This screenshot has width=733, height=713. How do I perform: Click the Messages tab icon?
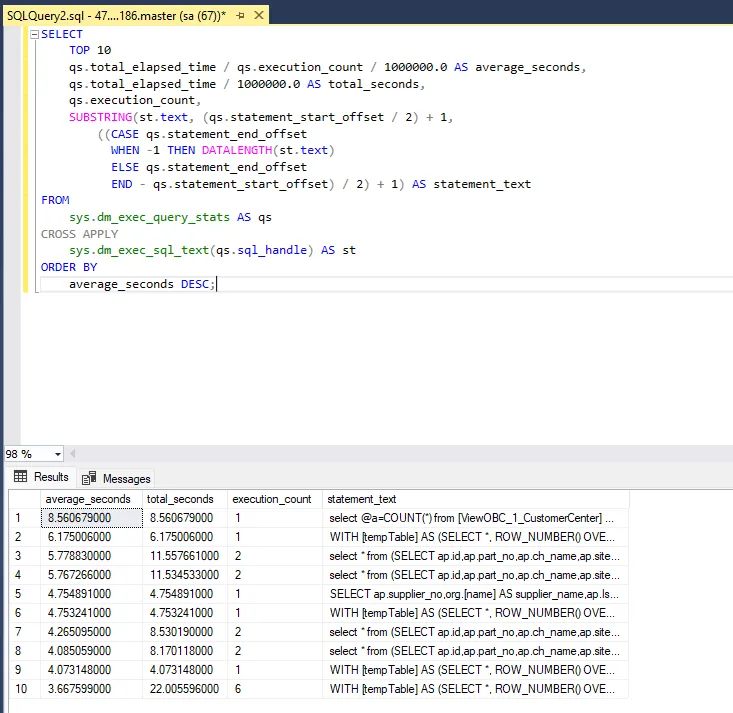click(x=89, y=478)
